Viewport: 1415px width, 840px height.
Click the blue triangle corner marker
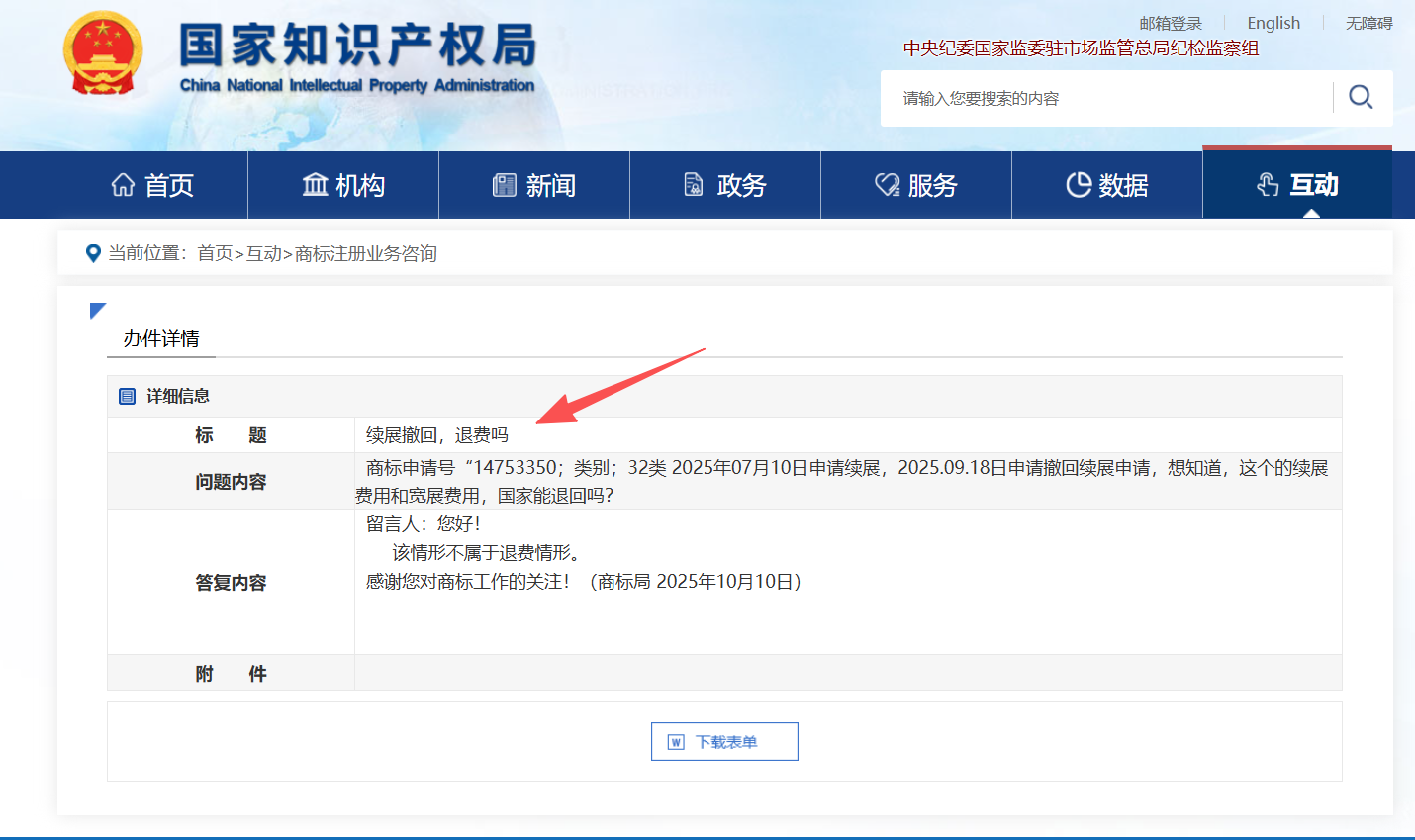pos(97,310)
